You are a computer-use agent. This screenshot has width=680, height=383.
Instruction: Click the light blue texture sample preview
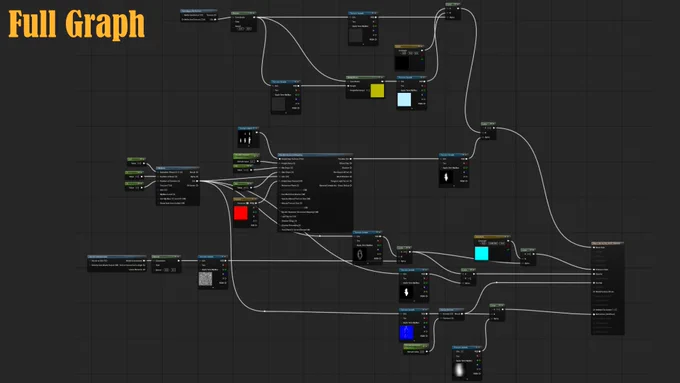404,99
